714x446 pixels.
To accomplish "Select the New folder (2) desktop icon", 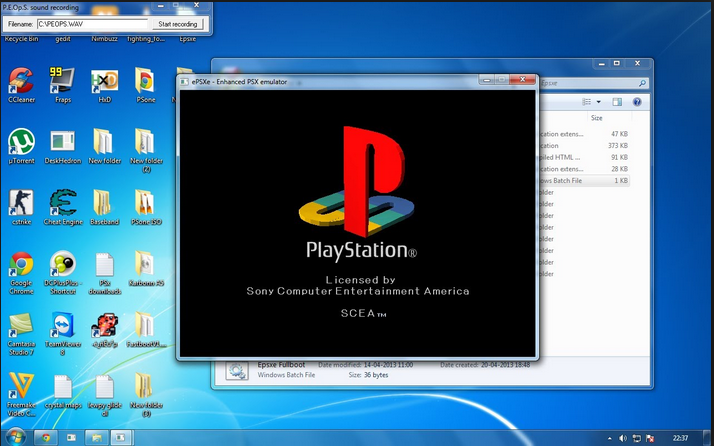I will (146, 150).
